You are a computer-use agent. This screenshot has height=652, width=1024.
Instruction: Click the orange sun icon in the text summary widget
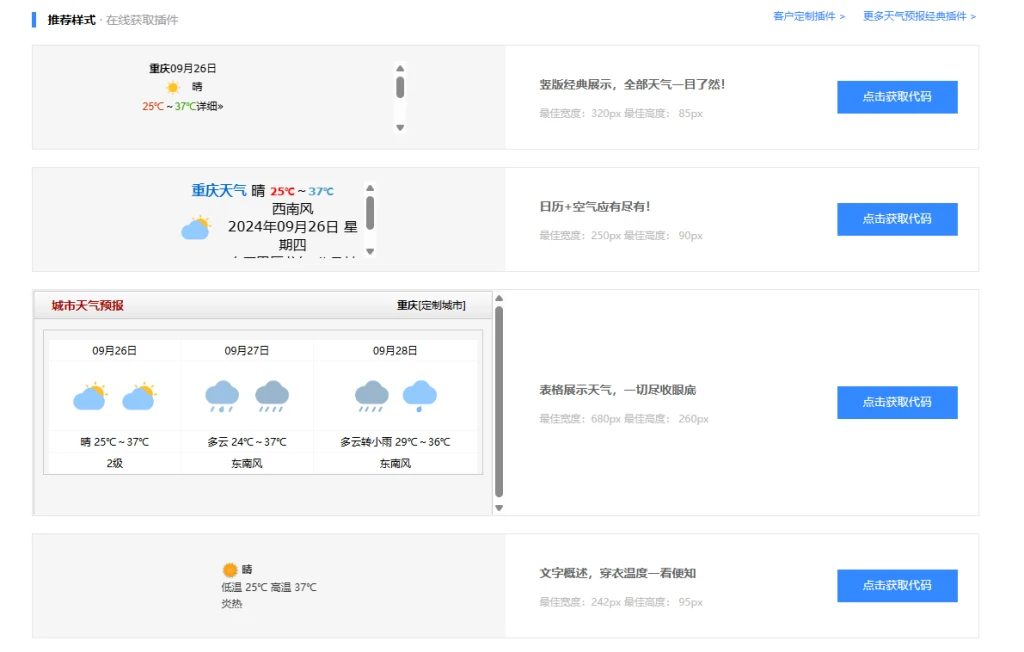click(x=230, y=570)
